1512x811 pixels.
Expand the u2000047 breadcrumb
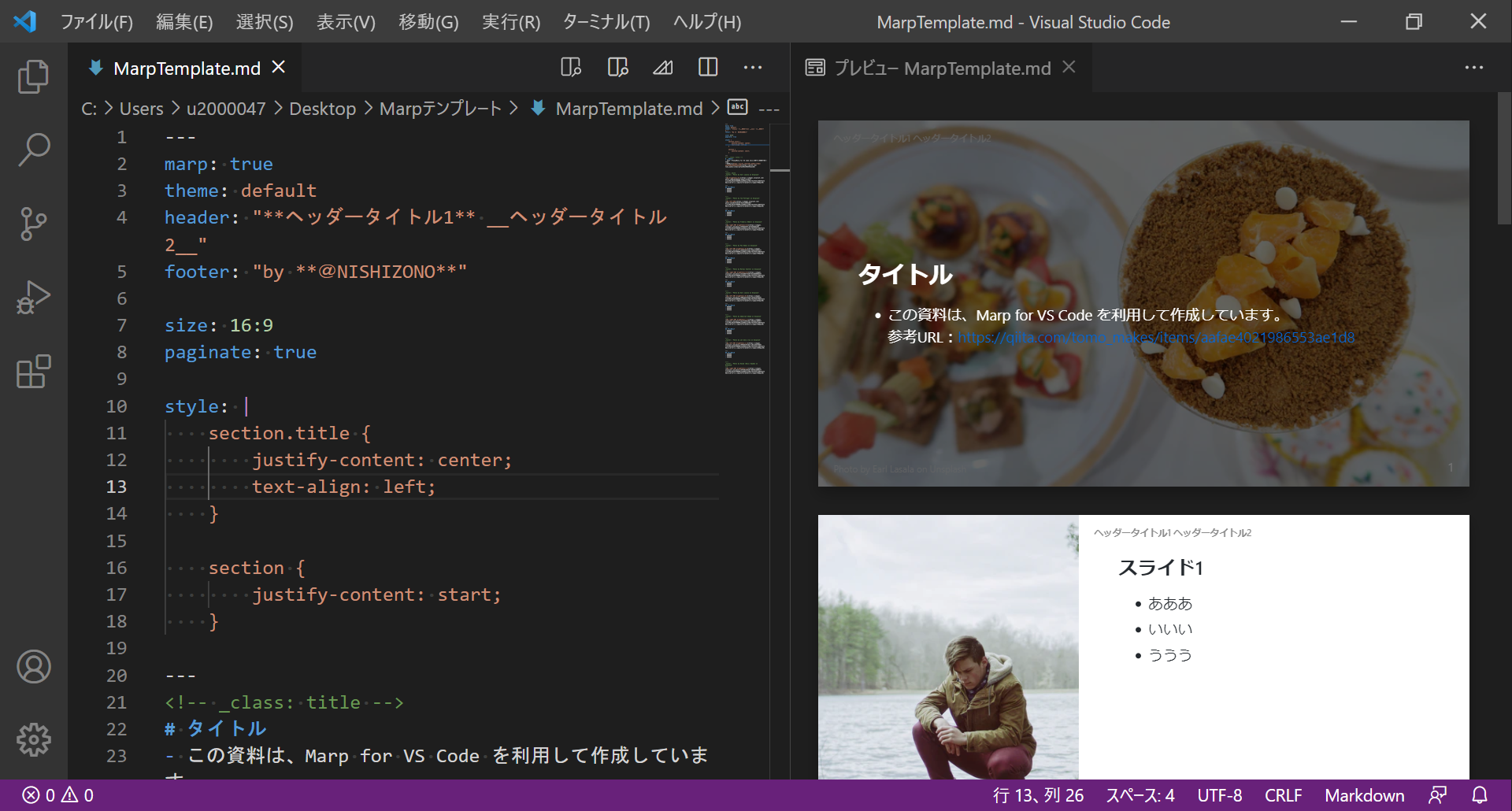point(226,109)
